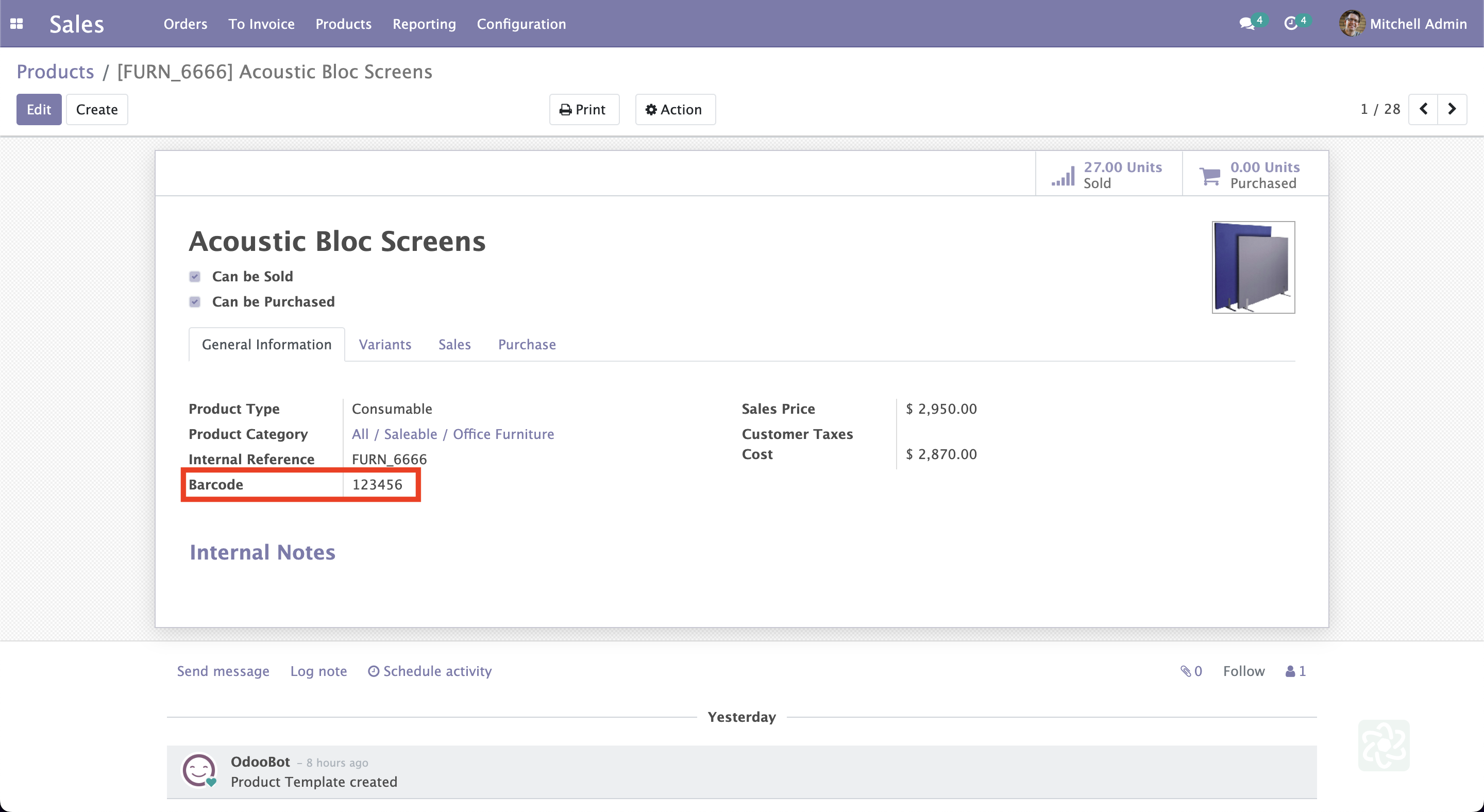Go to the next product record
This screenshot has height=812, width=1484.
pyautogui.click(x=1452, y=109)
